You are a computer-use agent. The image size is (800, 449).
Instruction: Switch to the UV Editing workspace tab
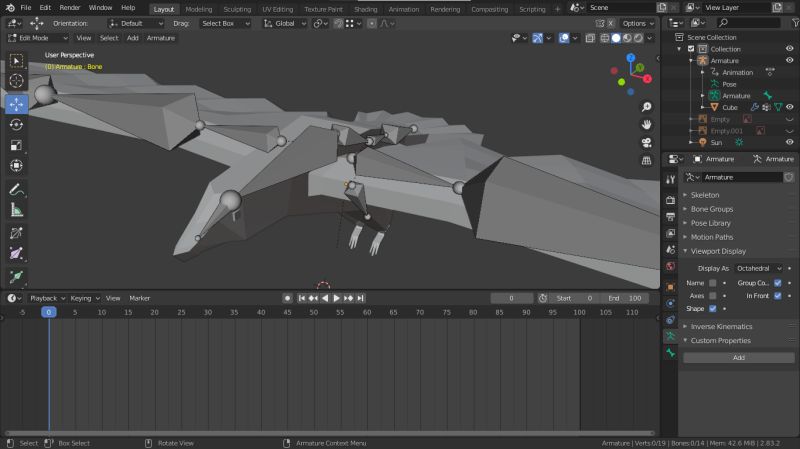pyautogui.click(x=278, y=9)
